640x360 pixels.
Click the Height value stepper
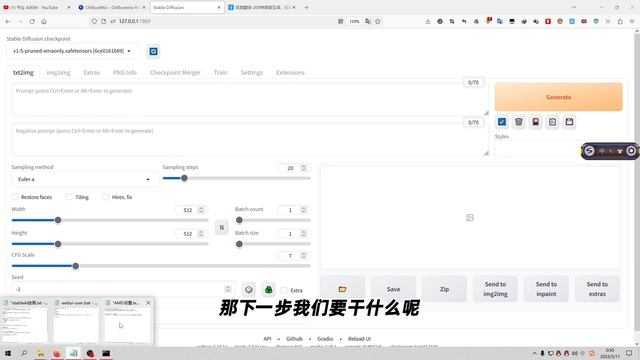coord(201,233)
